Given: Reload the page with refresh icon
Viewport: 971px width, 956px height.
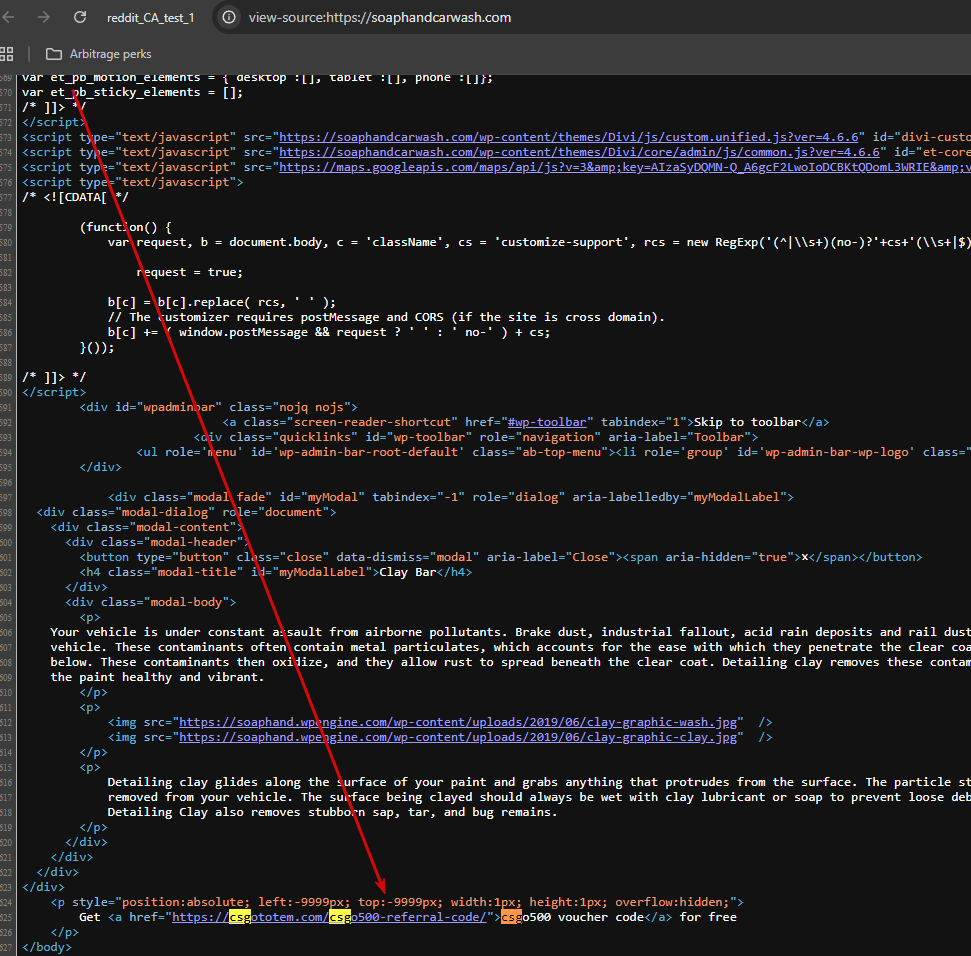Looking at the screenshot, I should 80,17.
